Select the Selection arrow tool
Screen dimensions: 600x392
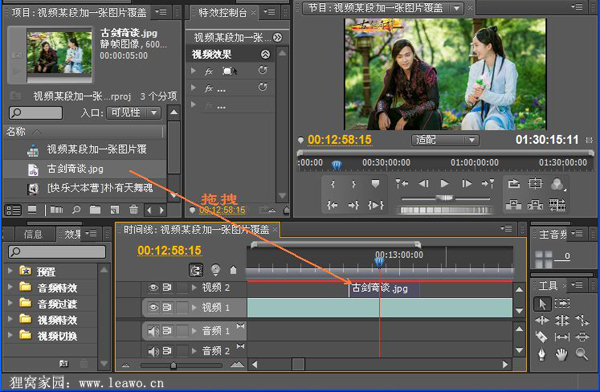pyautogui.click(x=542, y=304)
